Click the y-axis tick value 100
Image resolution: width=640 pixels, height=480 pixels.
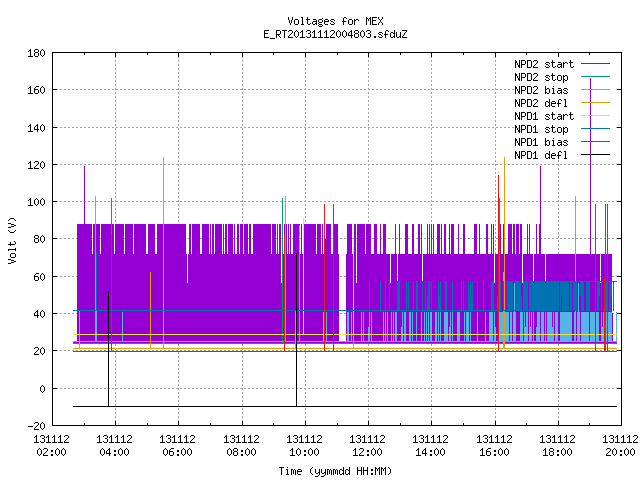coord(36,202)
